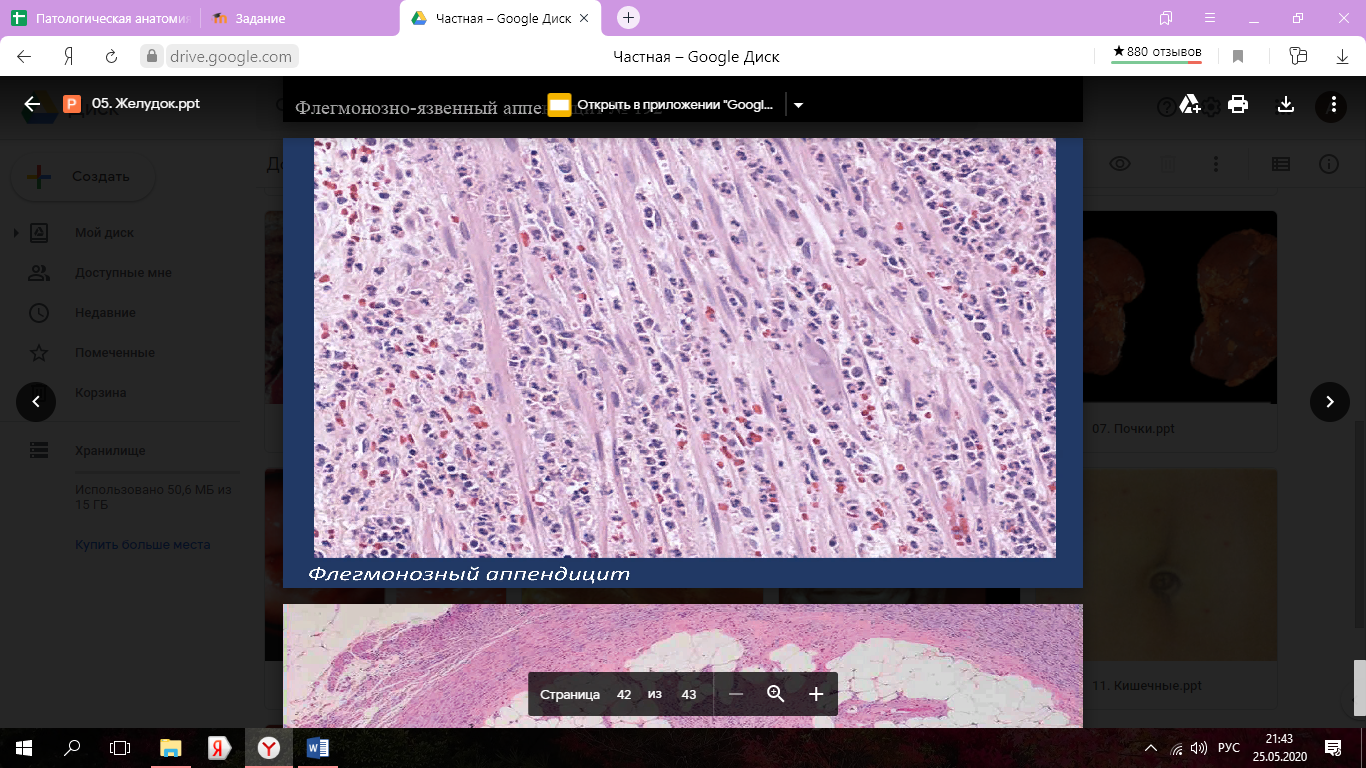Screen dimensions: 1366x768
Task: Open the Yandex Browser hamburger menu
Action: tap(1211, 18)
